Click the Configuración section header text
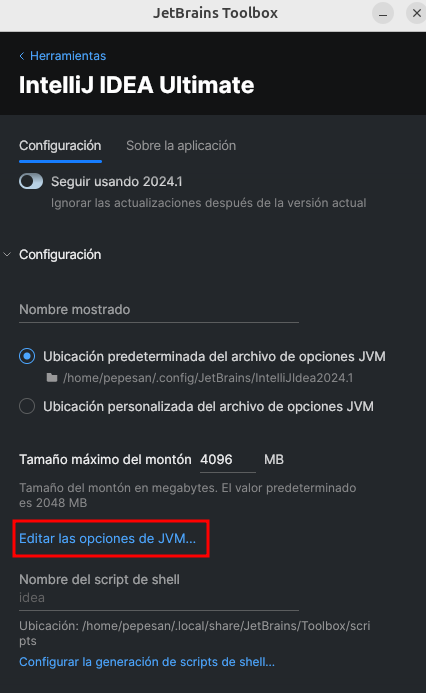Image resolution: width=426 pixels, height=693 pixels. point(60,255)
